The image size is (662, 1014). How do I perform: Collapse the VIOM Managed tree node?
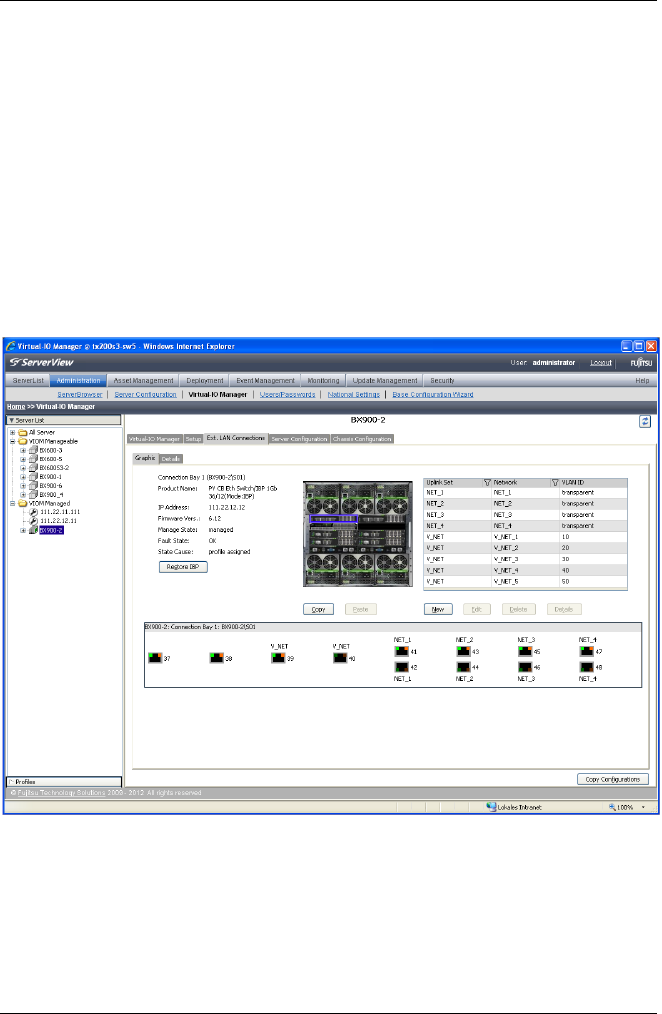12,503
